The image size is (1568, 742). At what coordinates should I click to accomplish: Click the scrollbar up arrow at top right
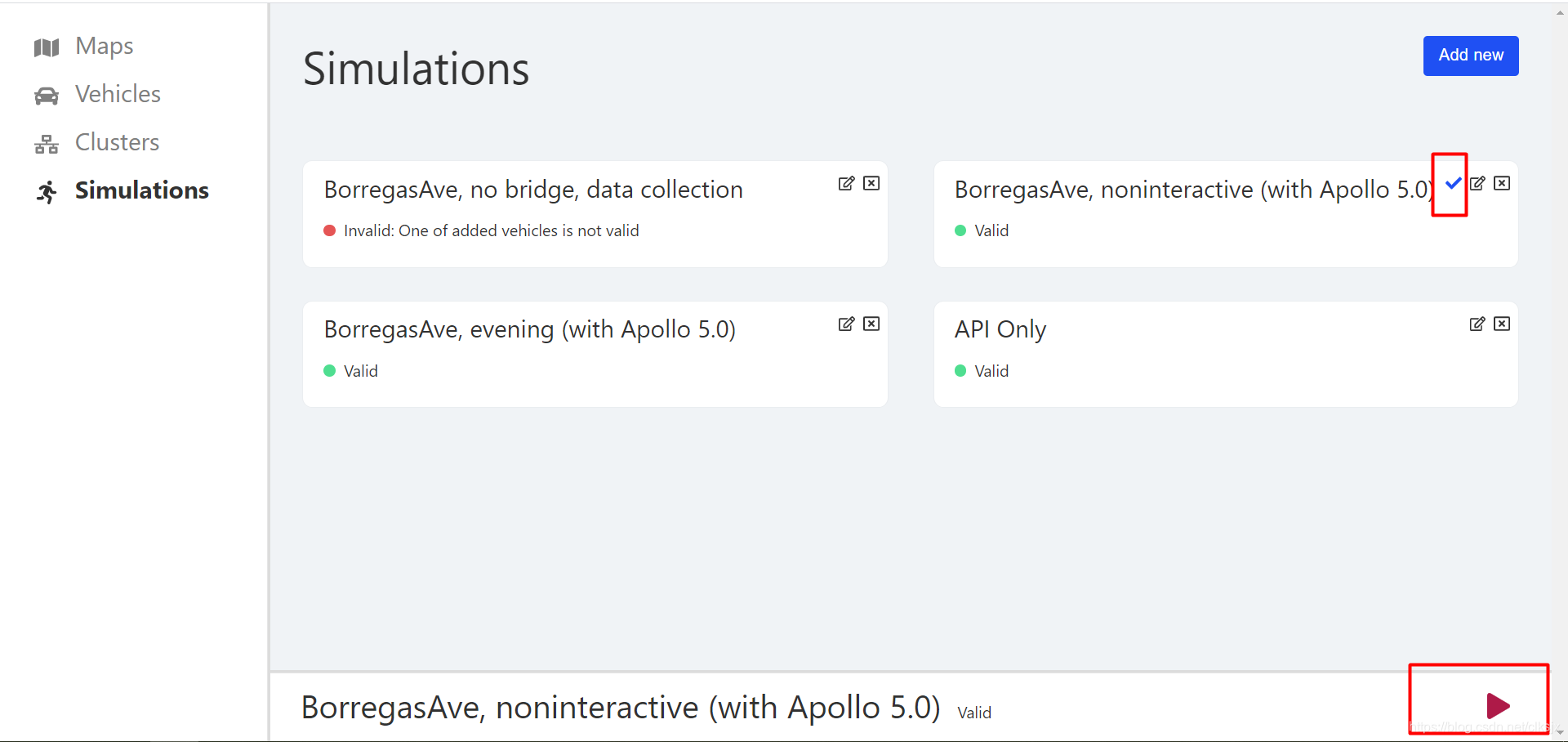(1561, 12)
